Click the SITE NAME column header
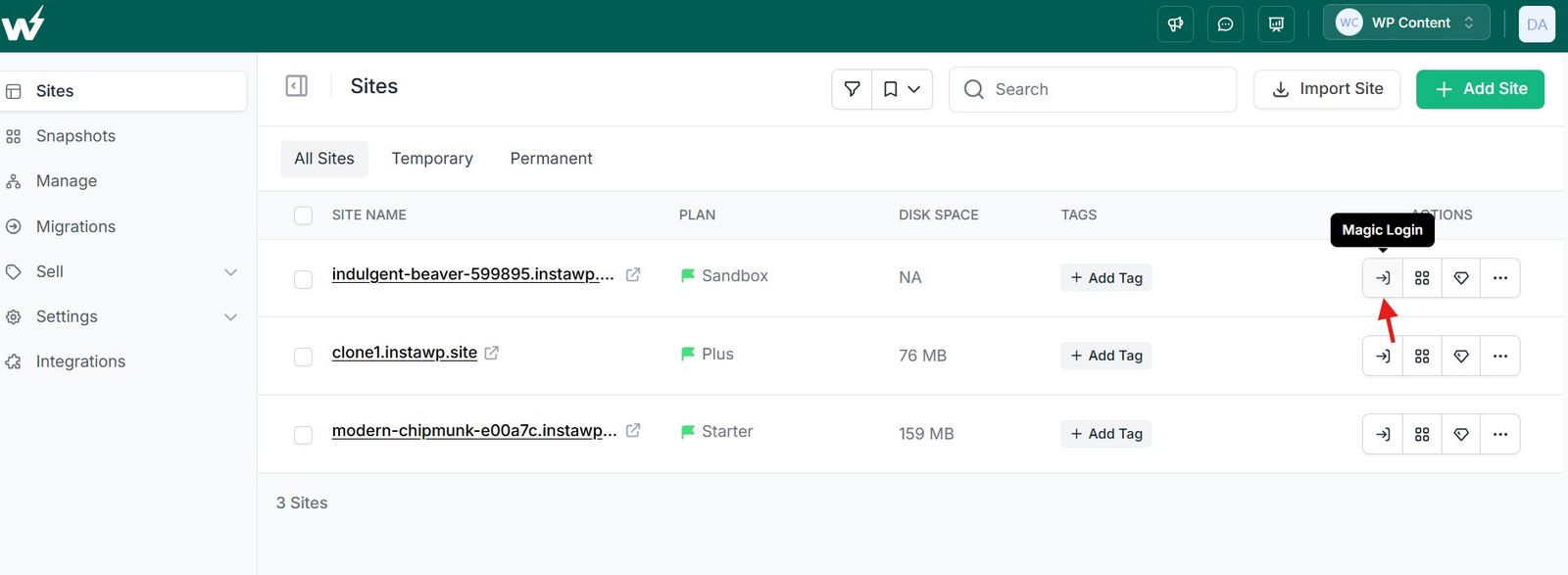The image size is (1568, 575). pyautogui.click(x=368, y=216)
